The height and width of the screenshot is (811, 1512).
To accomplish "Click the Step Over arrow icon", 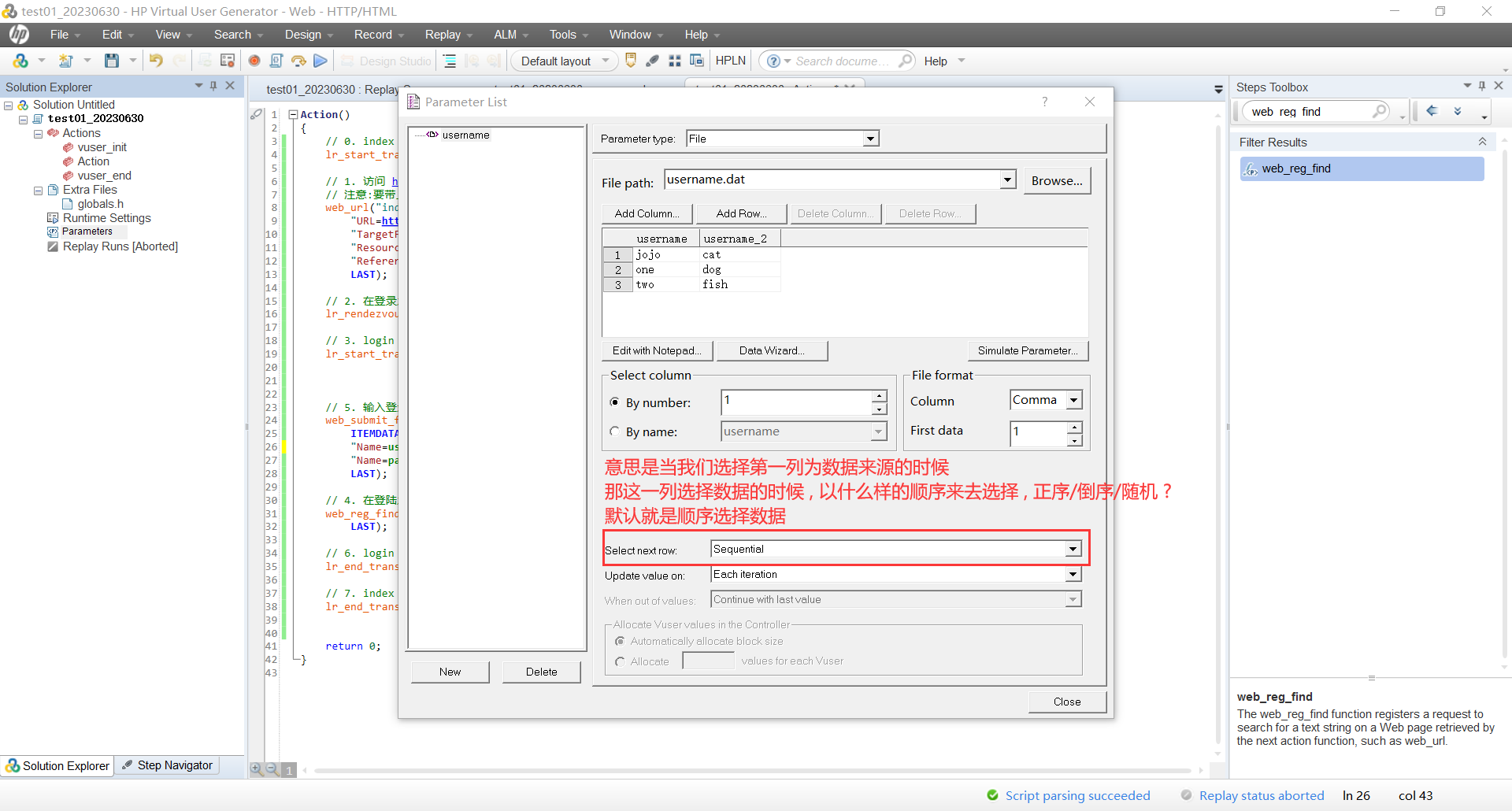I will click(x=298, y=61).
